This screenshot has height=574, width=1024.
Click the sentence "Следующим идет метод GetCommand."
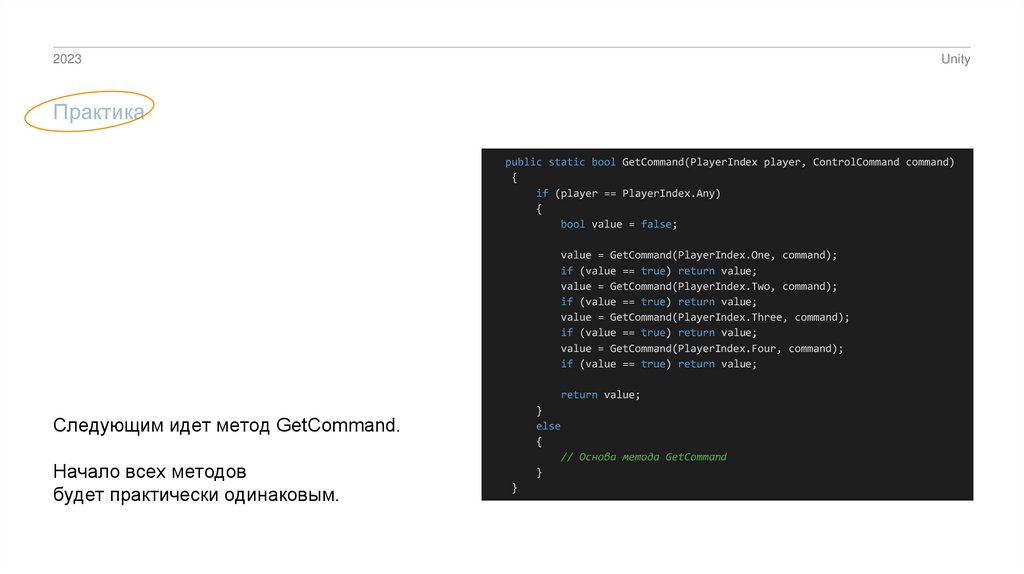(226, 426)
